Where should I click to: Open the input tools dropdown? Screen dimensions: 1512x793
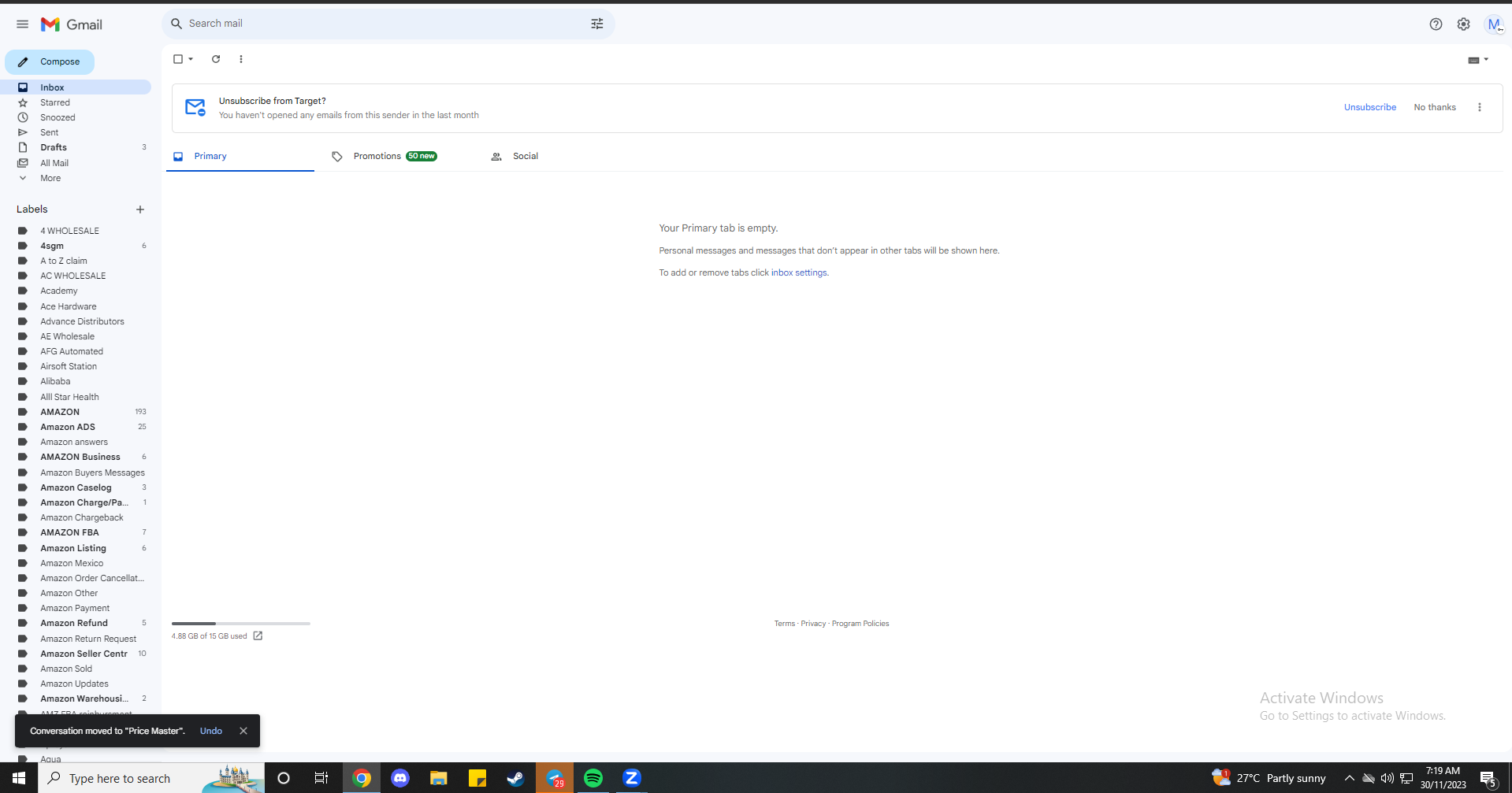(x=1478, y=60)
